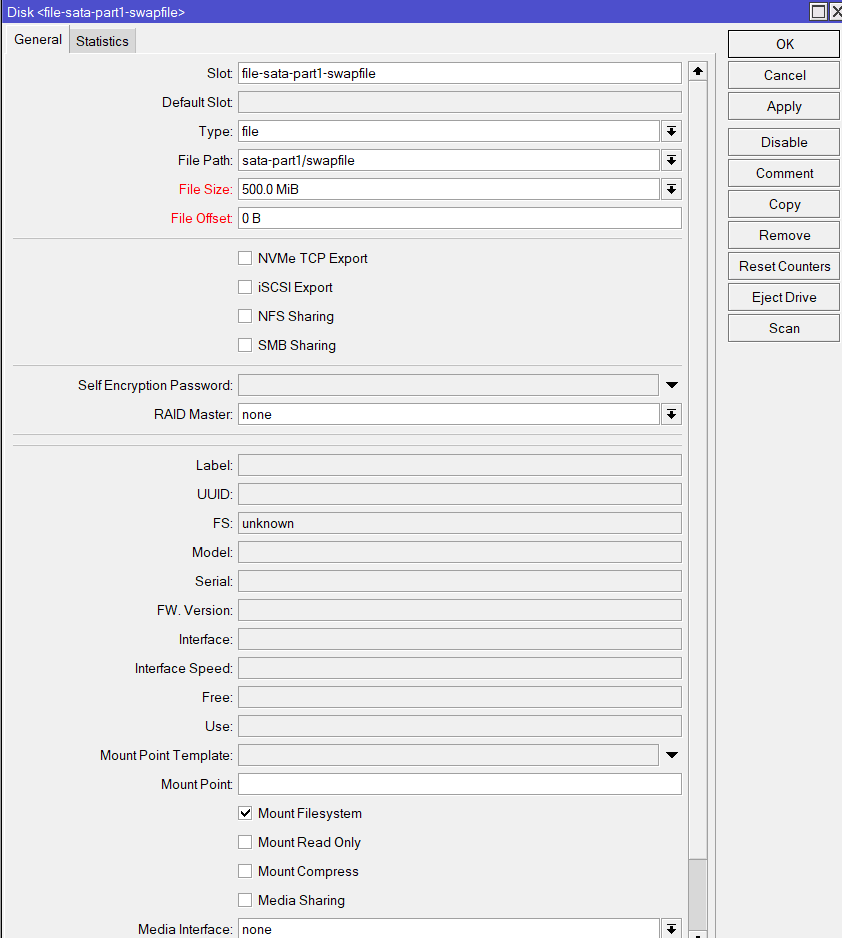Switch to the Statistics tab

(x=102, y=41)
